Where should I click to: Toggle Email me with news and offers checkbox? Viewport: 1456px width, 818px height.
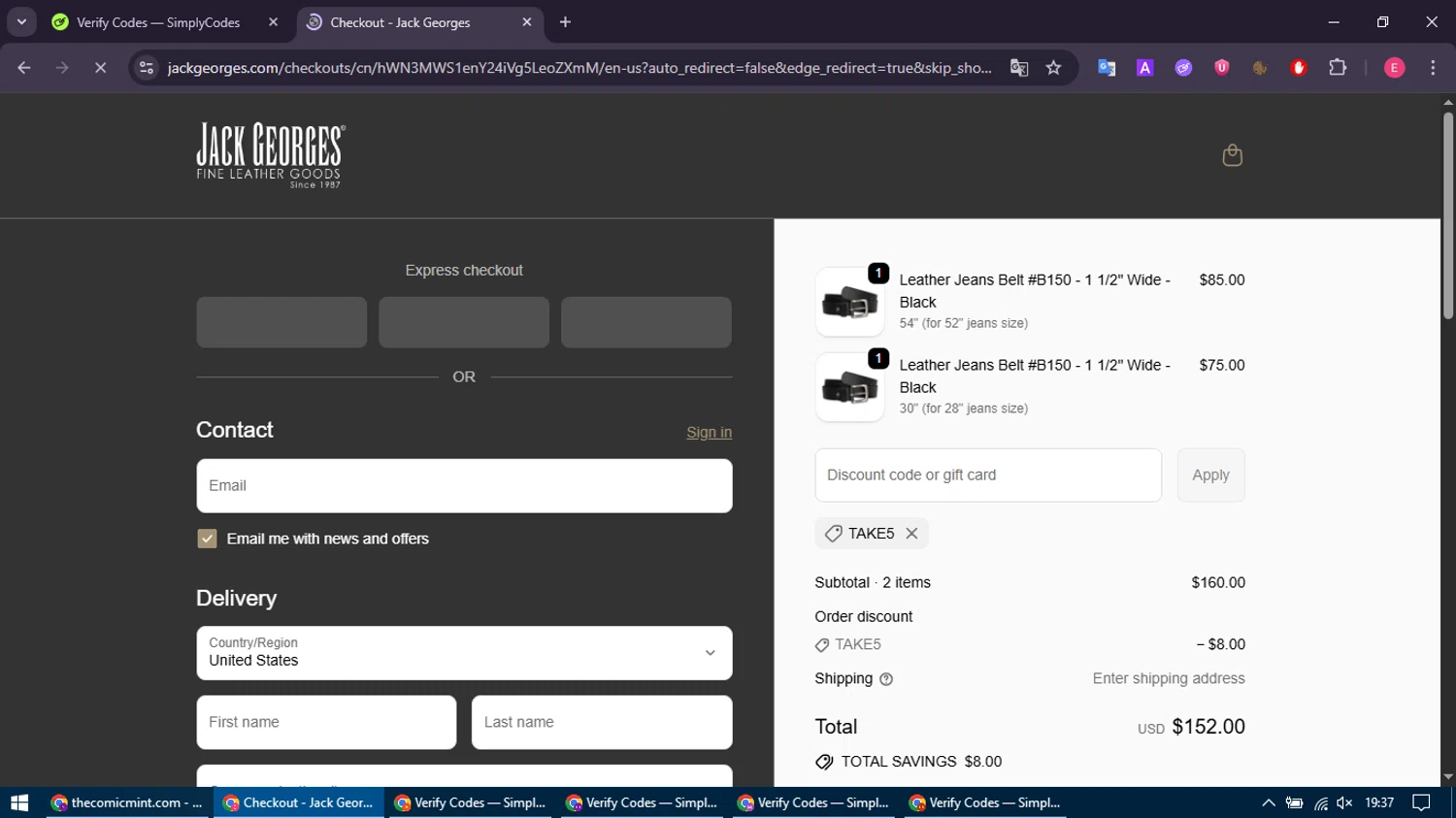tap(207, 539)
